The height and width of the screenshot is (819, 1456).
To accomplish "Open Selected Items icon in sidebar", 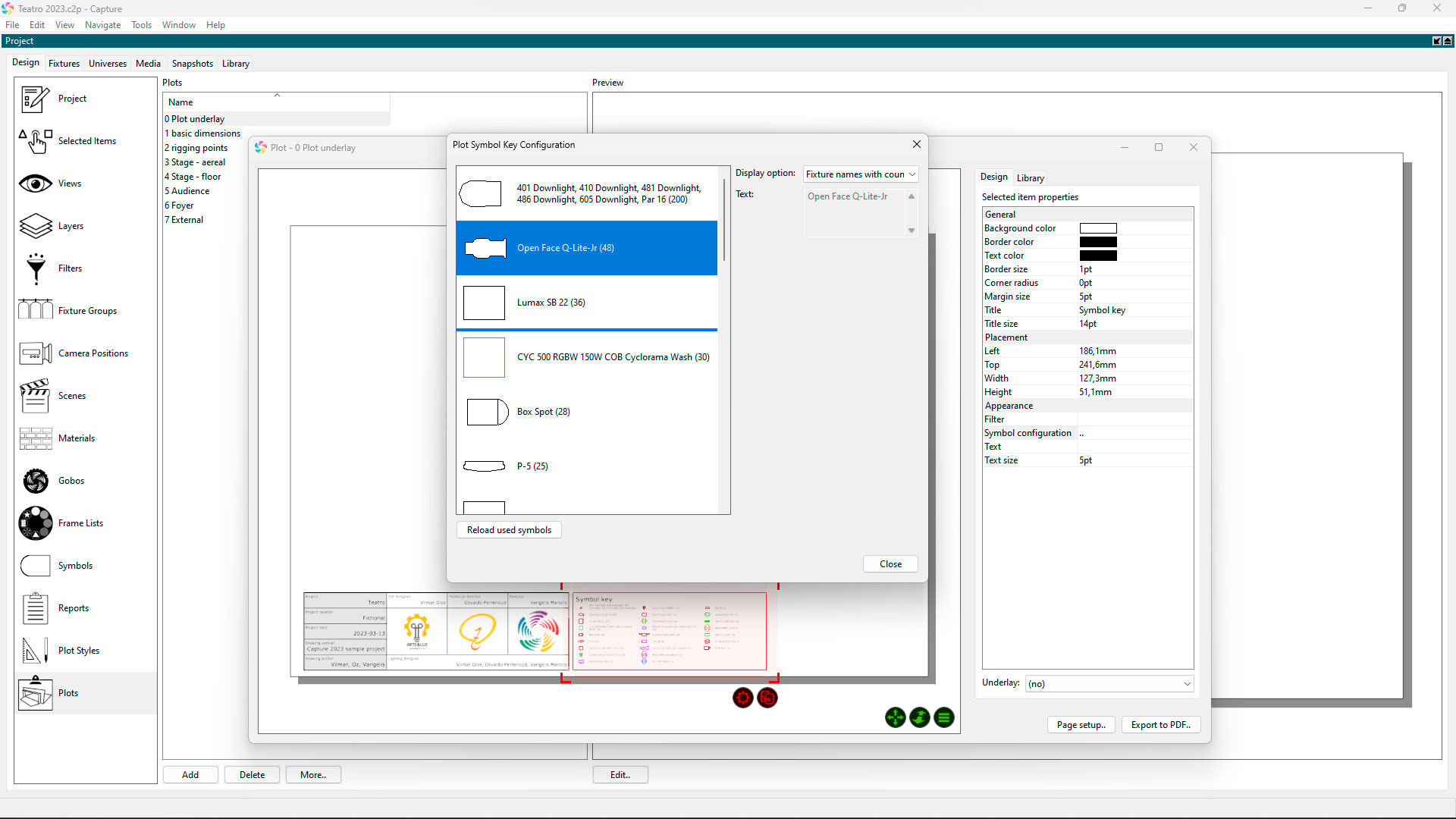I will click(x=35, y=141).
